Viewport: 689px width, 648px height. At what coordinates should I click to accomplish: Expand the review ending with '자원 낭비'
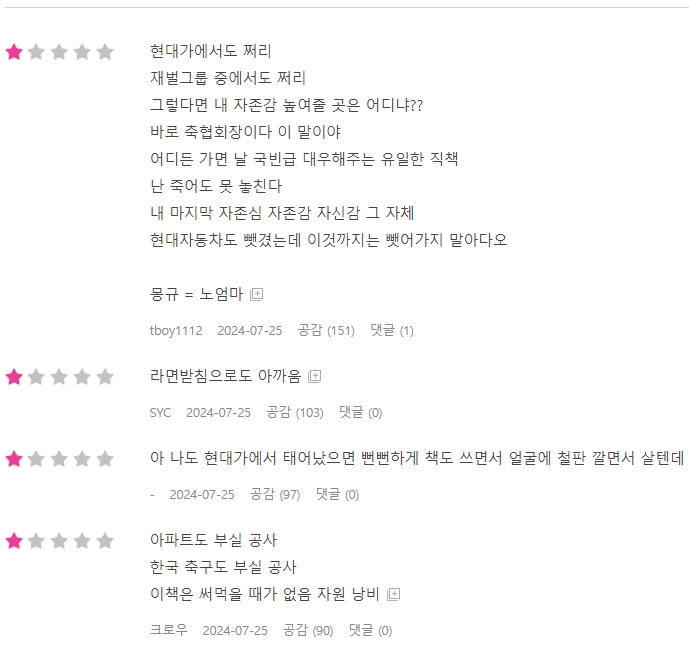coord(394,594)
